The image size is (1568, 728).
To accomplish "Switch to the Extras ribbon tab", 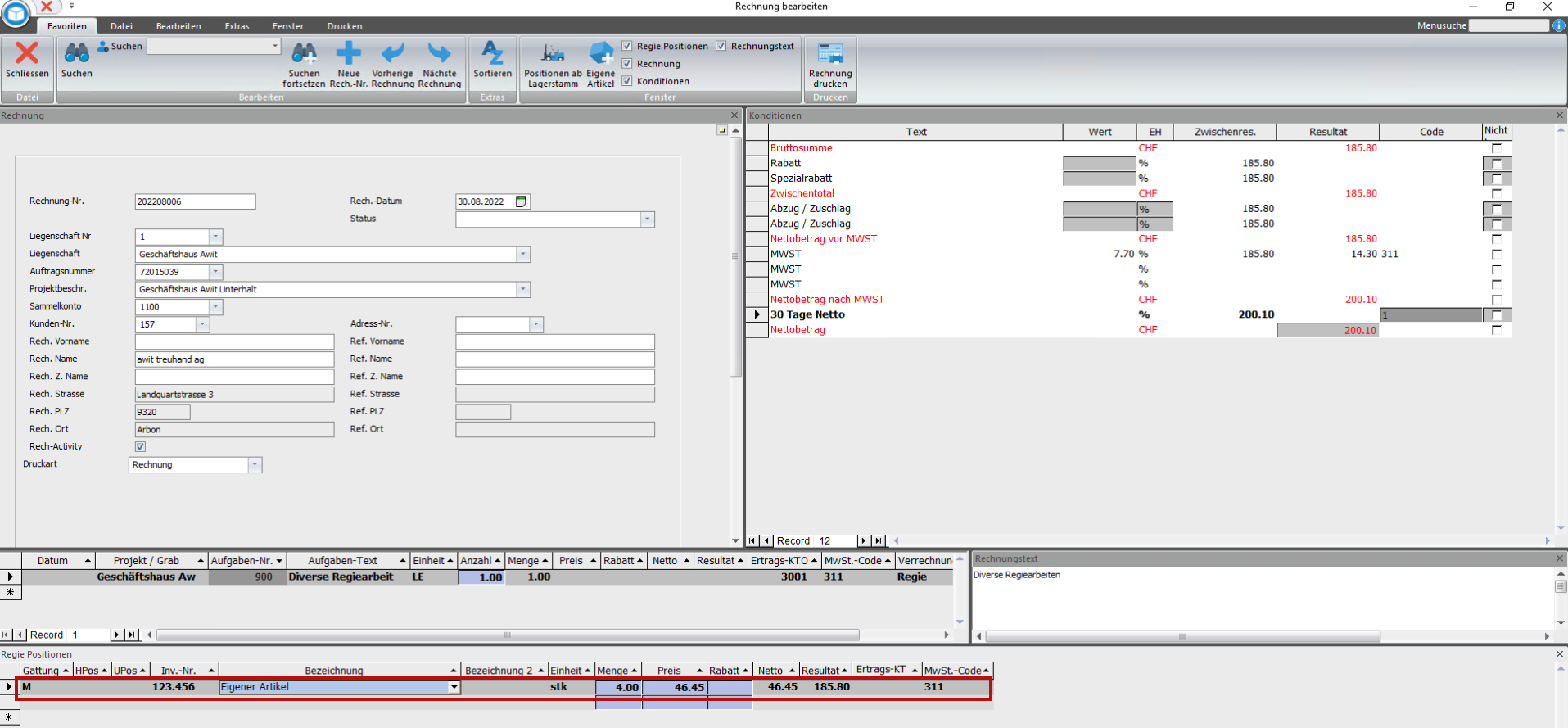I will click(237, 26).
